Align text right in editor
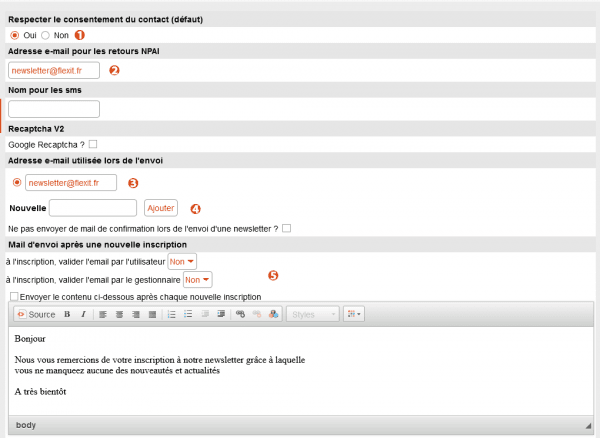This screenshot has height=438, width=600. (136, 314)
